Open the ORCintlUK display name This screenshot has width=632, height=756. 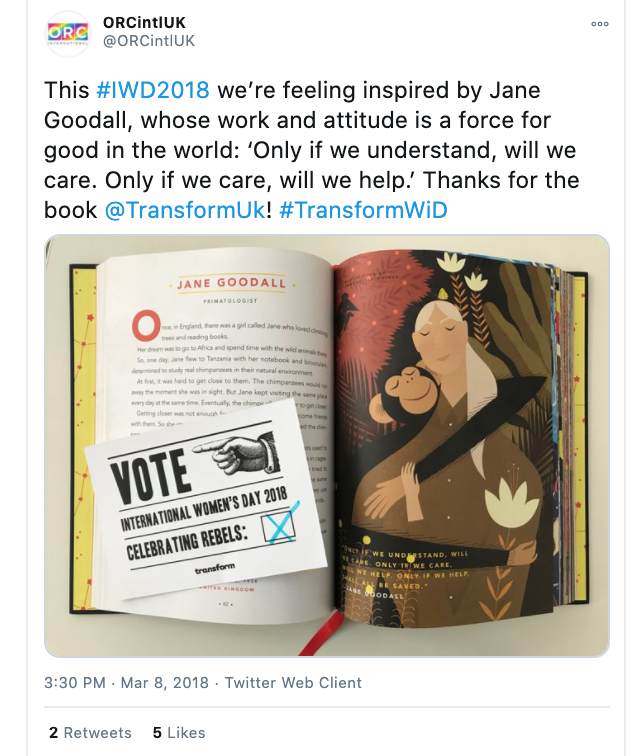click(x=144, y=22)
